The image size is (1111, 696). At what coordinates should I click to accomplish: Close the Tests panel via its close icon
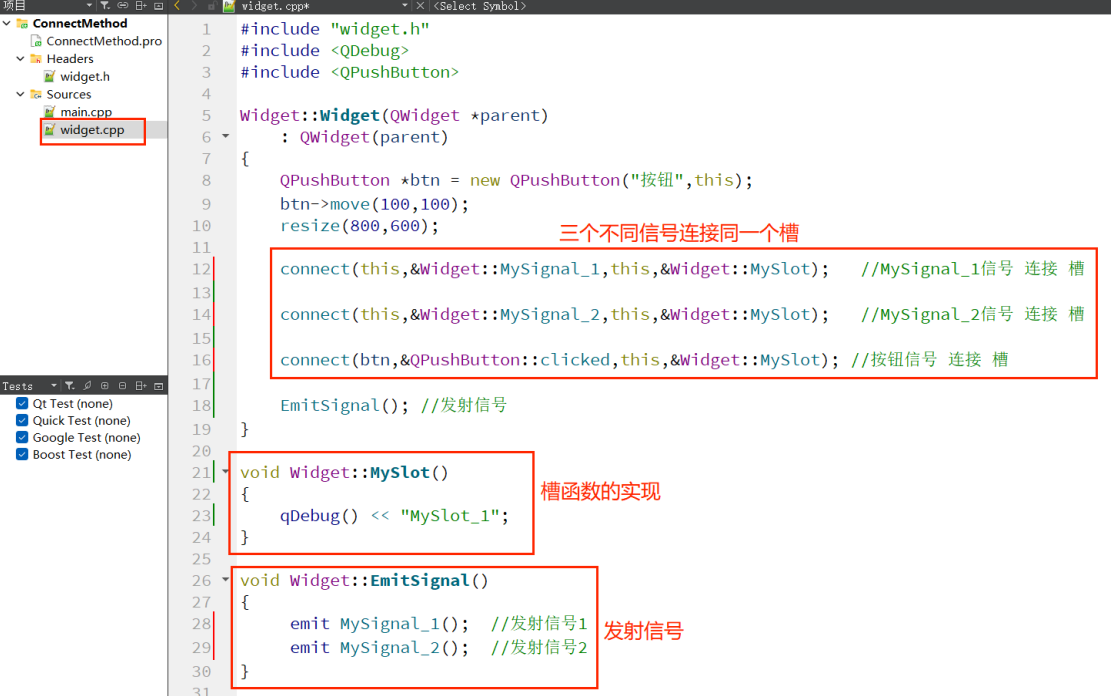pos(159,386)
